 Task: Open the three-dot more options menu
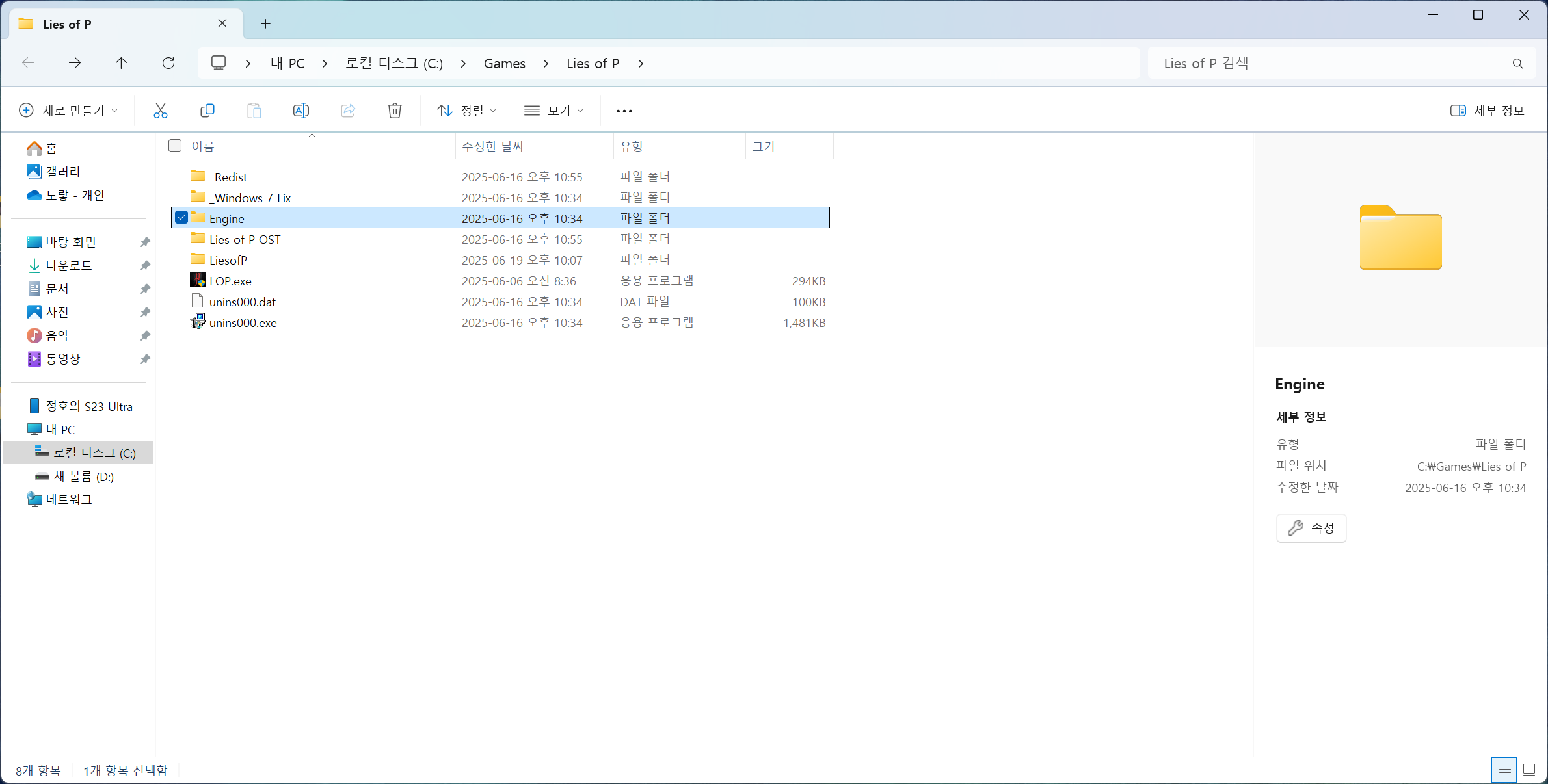click(624, 111)
